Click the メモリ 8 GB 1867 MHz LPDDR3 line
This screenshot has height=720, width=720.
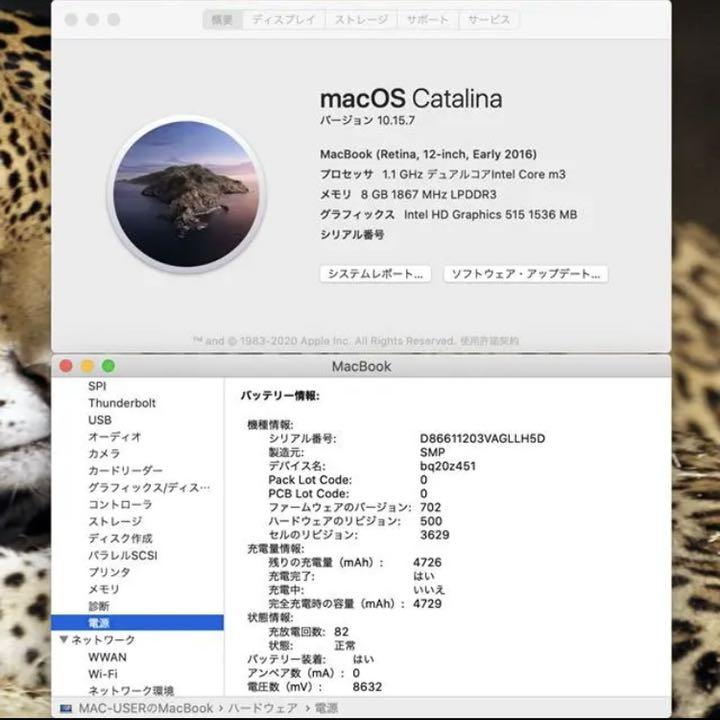pos(408,195)
